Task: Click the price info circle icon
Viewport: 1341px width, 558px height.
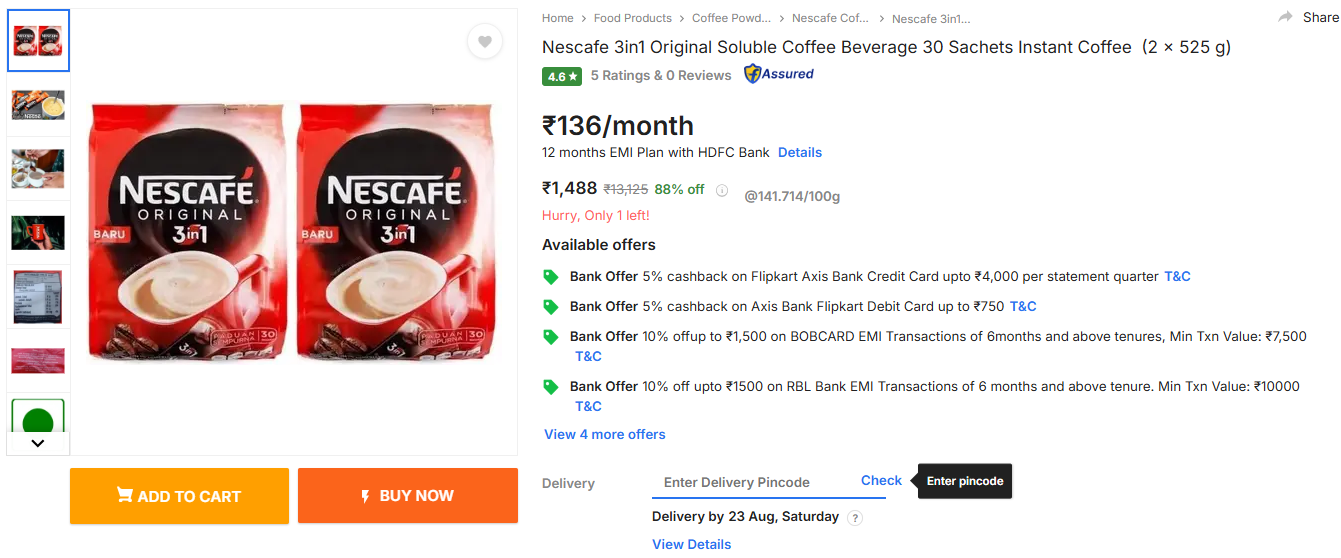Action: pos(722,190)
